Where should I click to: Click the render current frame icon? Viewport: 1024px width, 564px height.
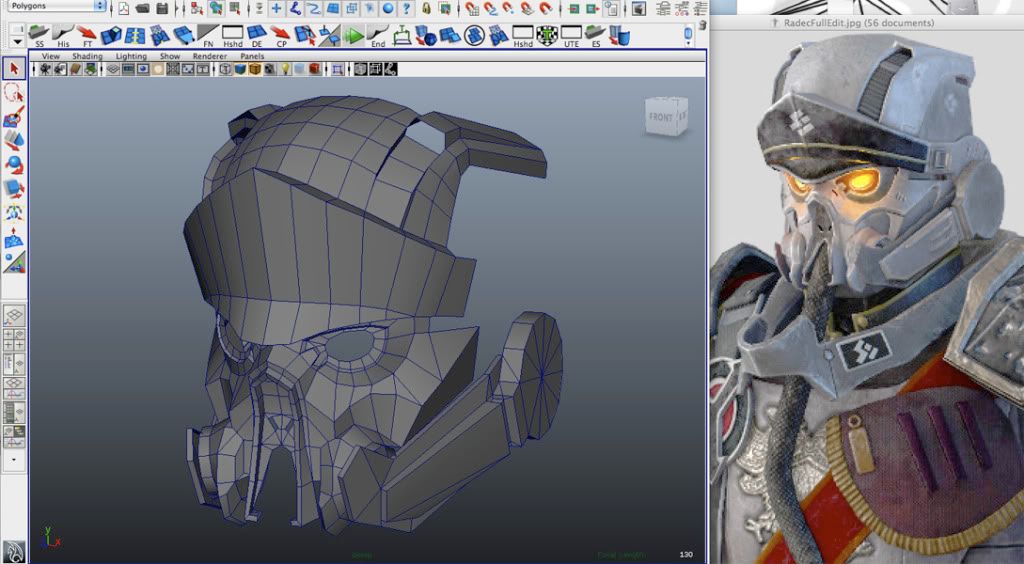click(x=639, y=8)
